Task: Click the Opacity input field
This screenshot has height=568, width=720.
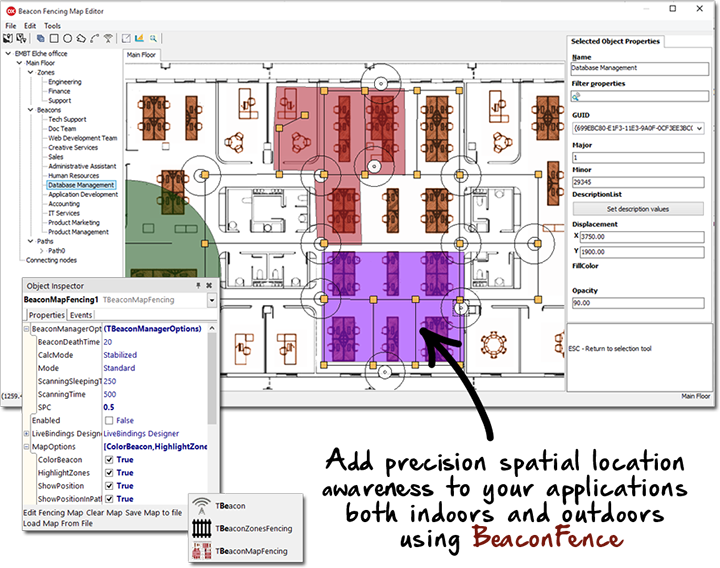Action: point(637,302)
